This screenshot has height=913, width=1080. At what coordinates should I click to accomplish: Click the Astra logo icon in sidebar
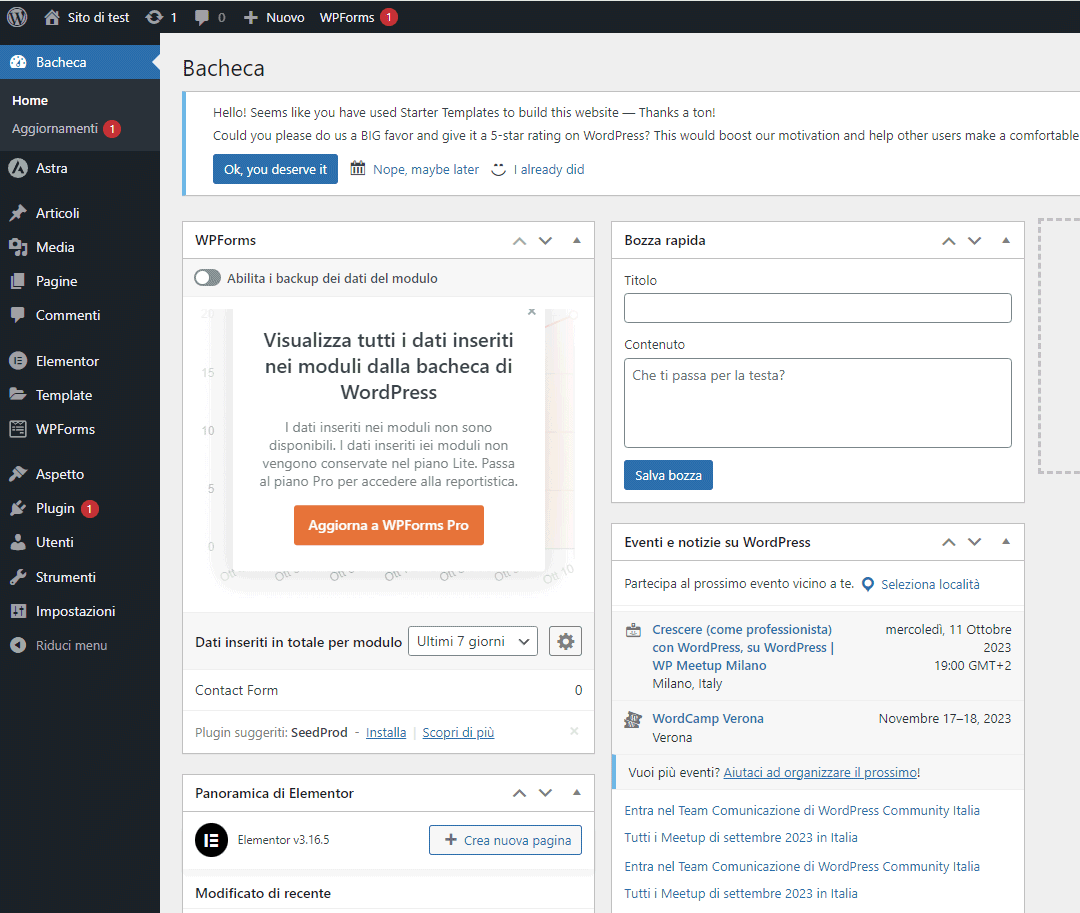tap(18, 168)
